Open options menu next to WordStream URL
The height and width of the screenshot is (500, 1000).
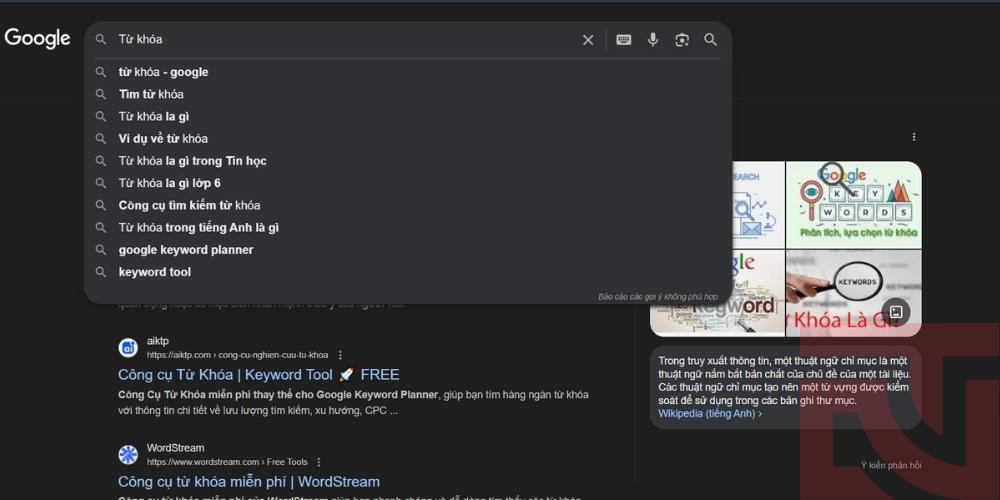point(319,462)
